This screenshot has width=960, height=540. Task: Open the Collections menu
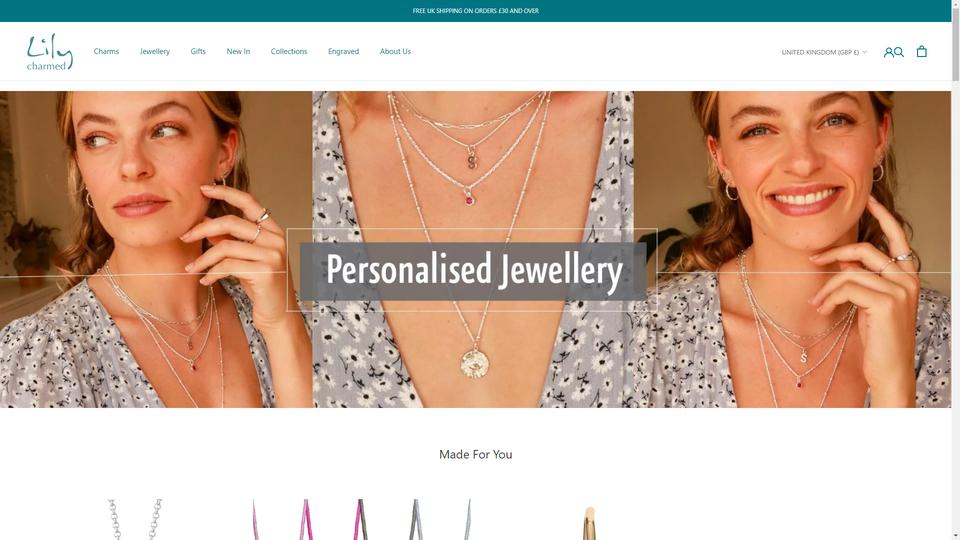(289, 51)
